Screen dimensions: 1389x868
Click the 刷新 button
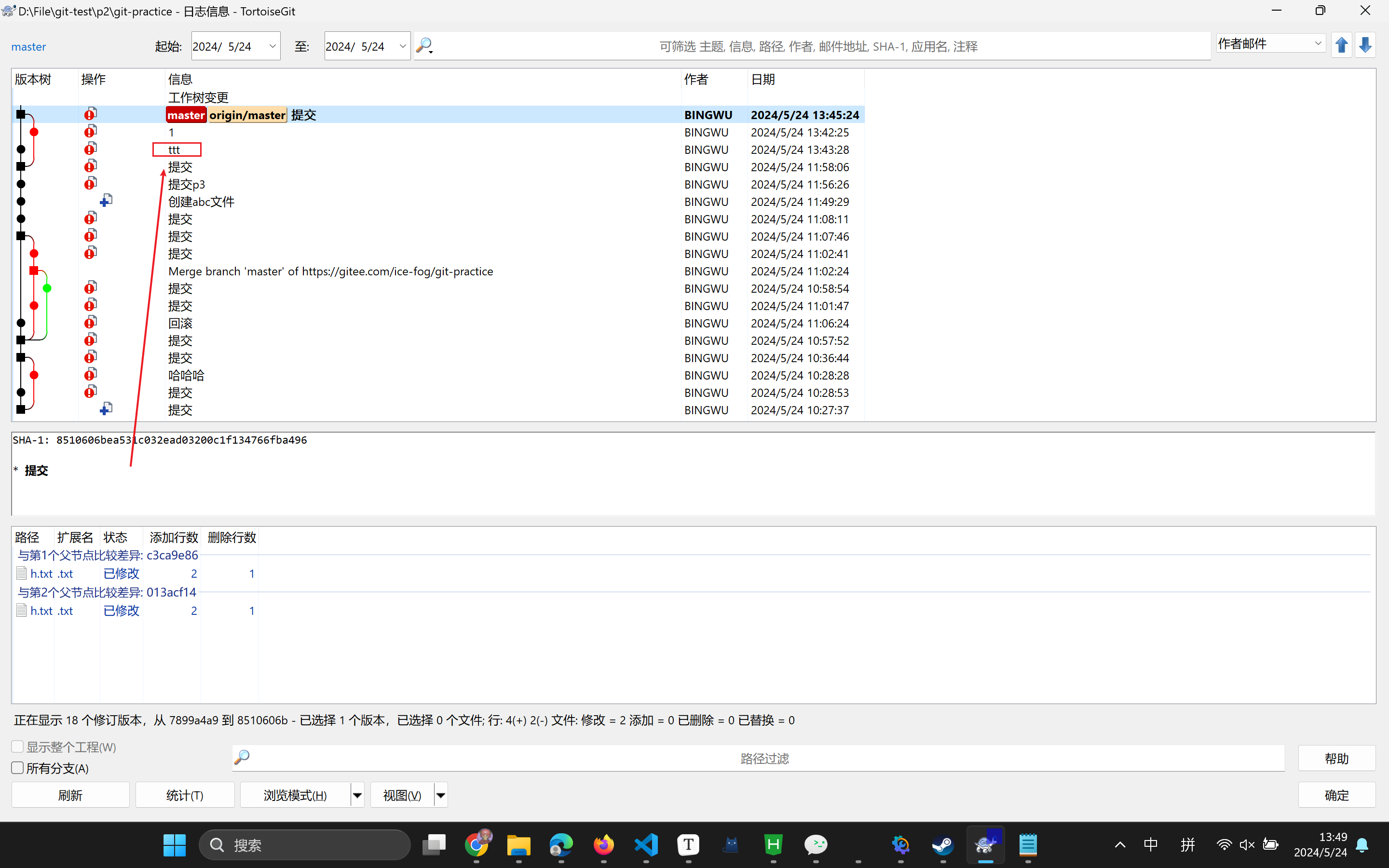pyautogui.click(x=70, y=795)
